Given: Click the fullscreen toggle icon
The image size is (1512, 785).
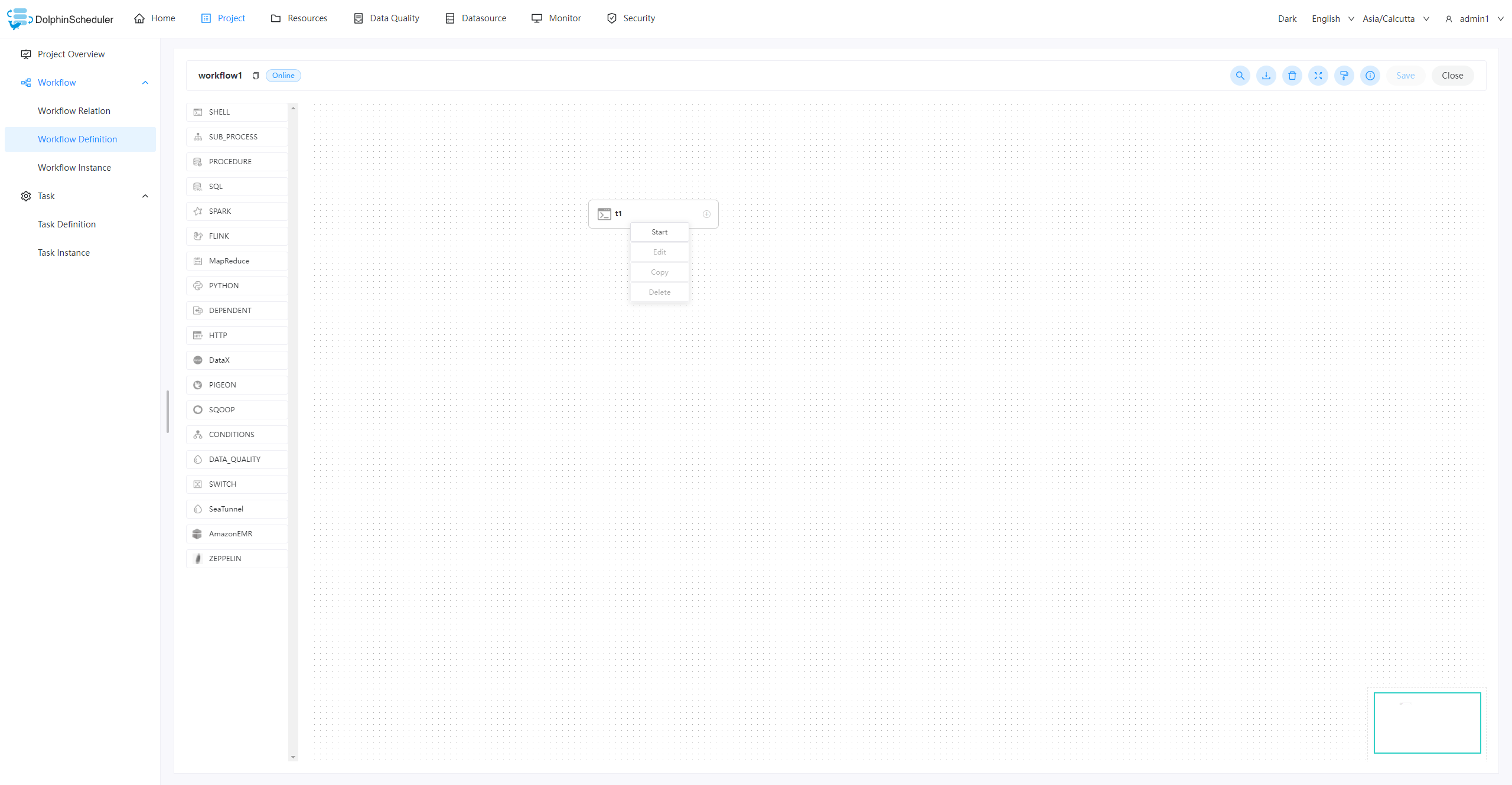Looking at the screenshot, I should click(1318, 76).
